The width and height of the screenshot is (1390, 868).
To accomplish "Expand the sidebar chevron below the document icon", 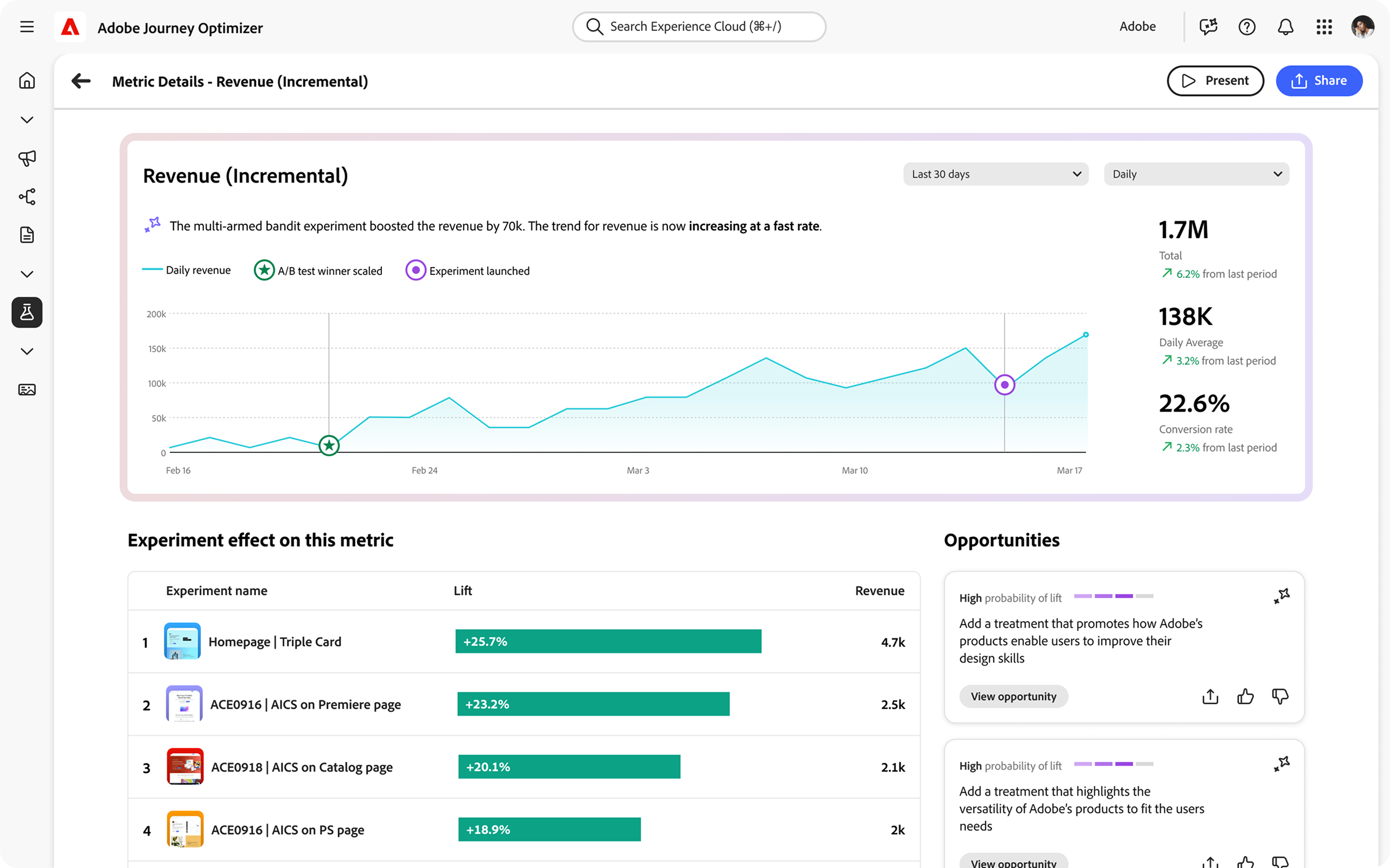I will pyautogui.click(x=27, y=274).
